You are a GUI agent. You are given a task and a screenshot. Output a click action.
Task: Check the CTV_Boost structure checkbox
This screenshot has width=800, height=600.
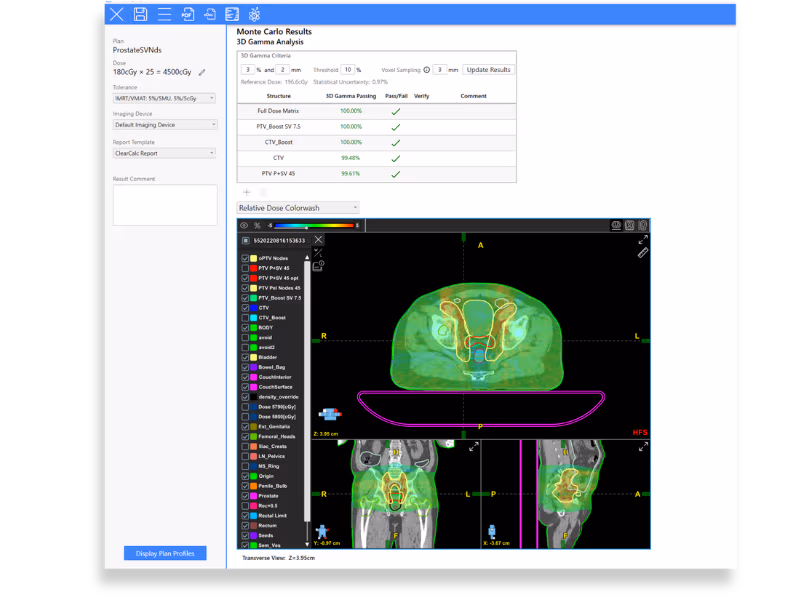click(x=245, y=318)
